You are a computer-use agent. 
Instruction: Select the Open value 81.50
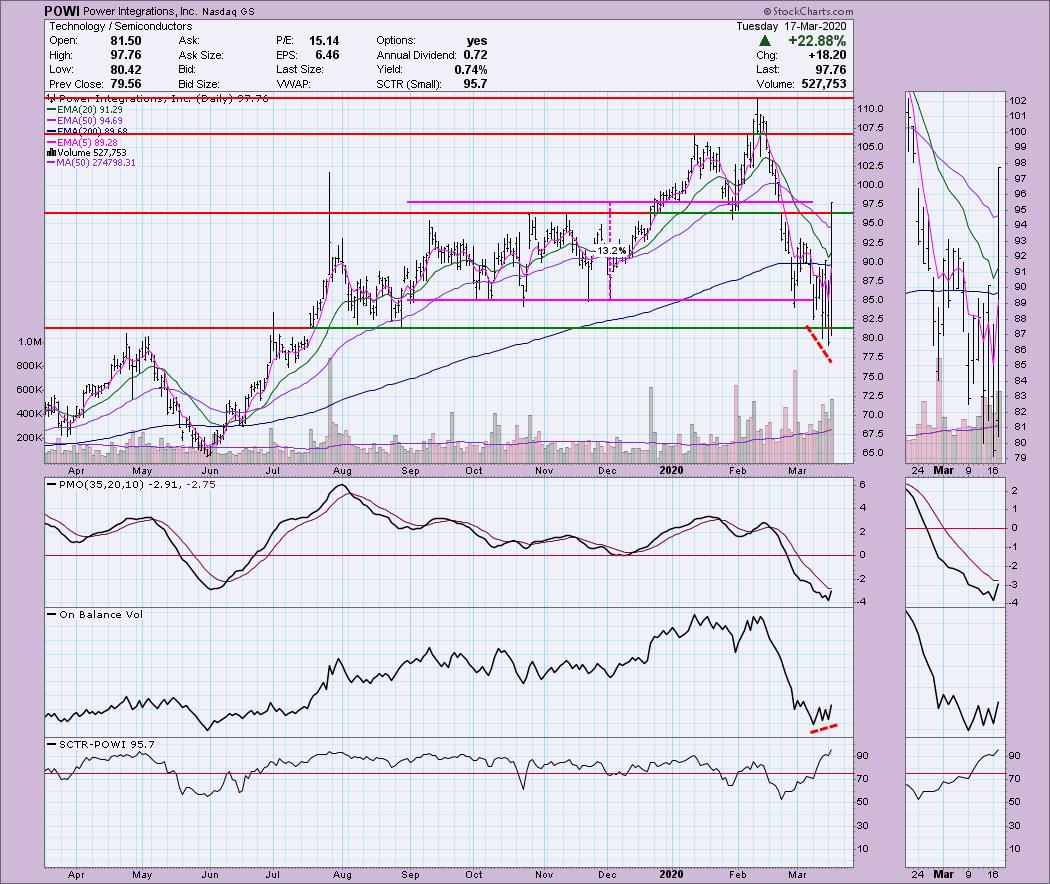[x=125, y=41]
